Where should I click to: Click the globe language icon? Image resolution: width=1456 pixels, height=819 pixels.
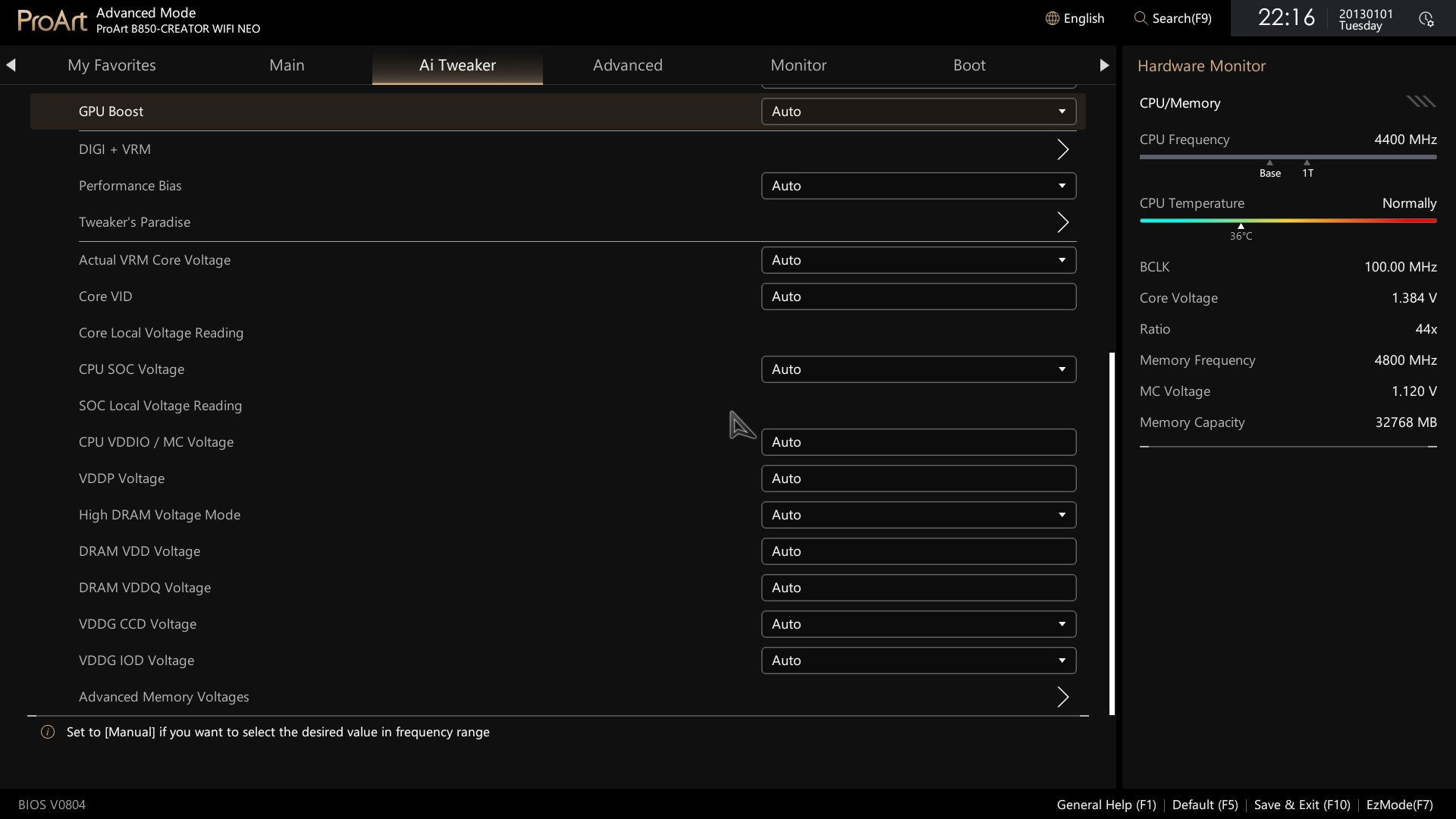(1052, 18)
